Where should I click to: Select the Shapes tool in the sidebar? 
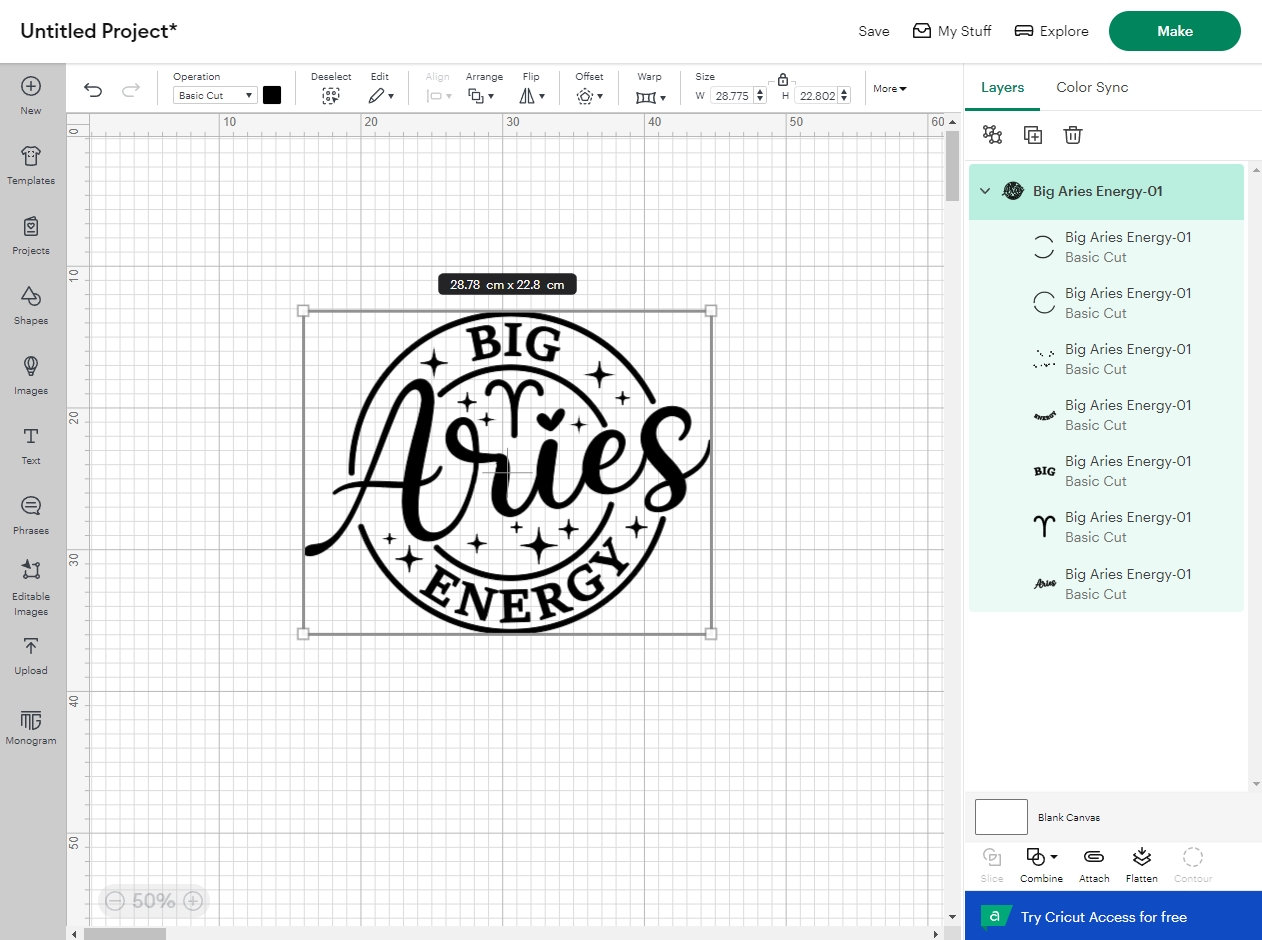coord(30,307)
